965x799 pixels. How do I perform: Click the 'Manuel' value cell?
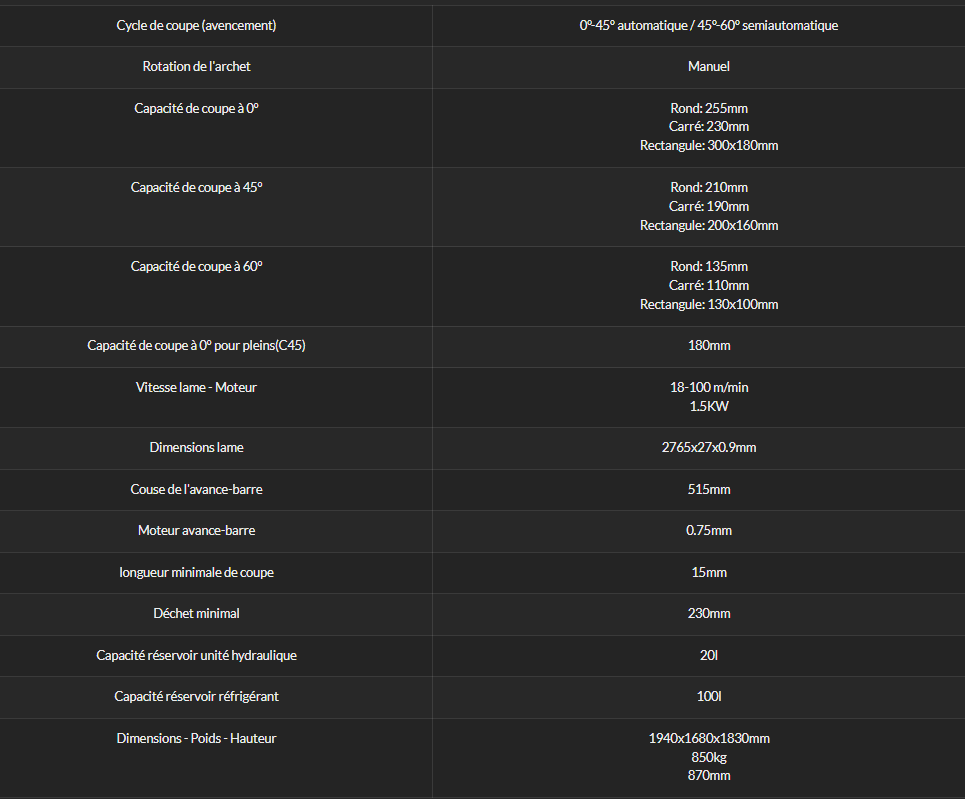pyautogui.click(x=708, y=66)
